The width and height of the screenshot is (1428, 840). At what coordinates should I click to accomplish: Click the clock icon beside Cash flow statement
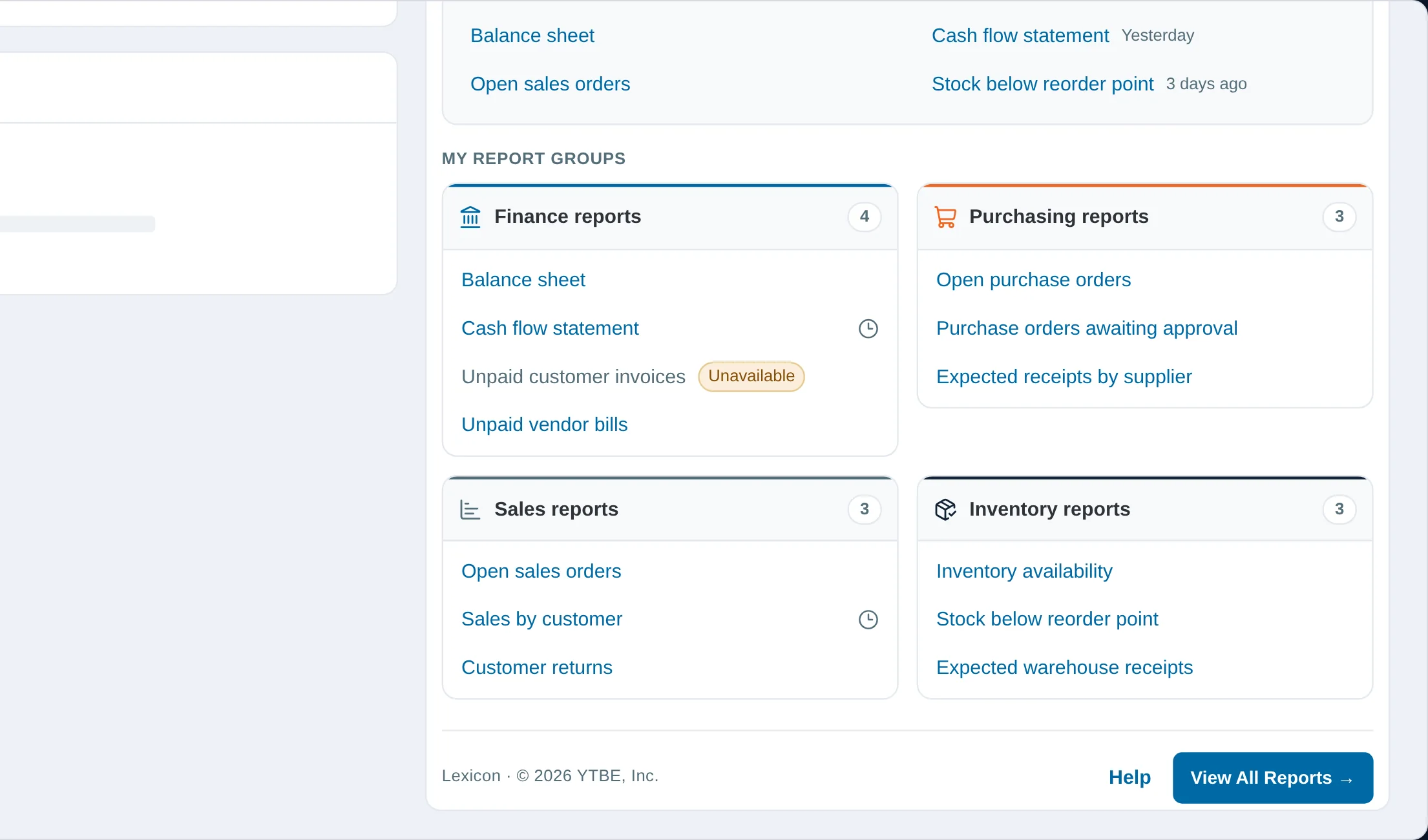(868, 329)
